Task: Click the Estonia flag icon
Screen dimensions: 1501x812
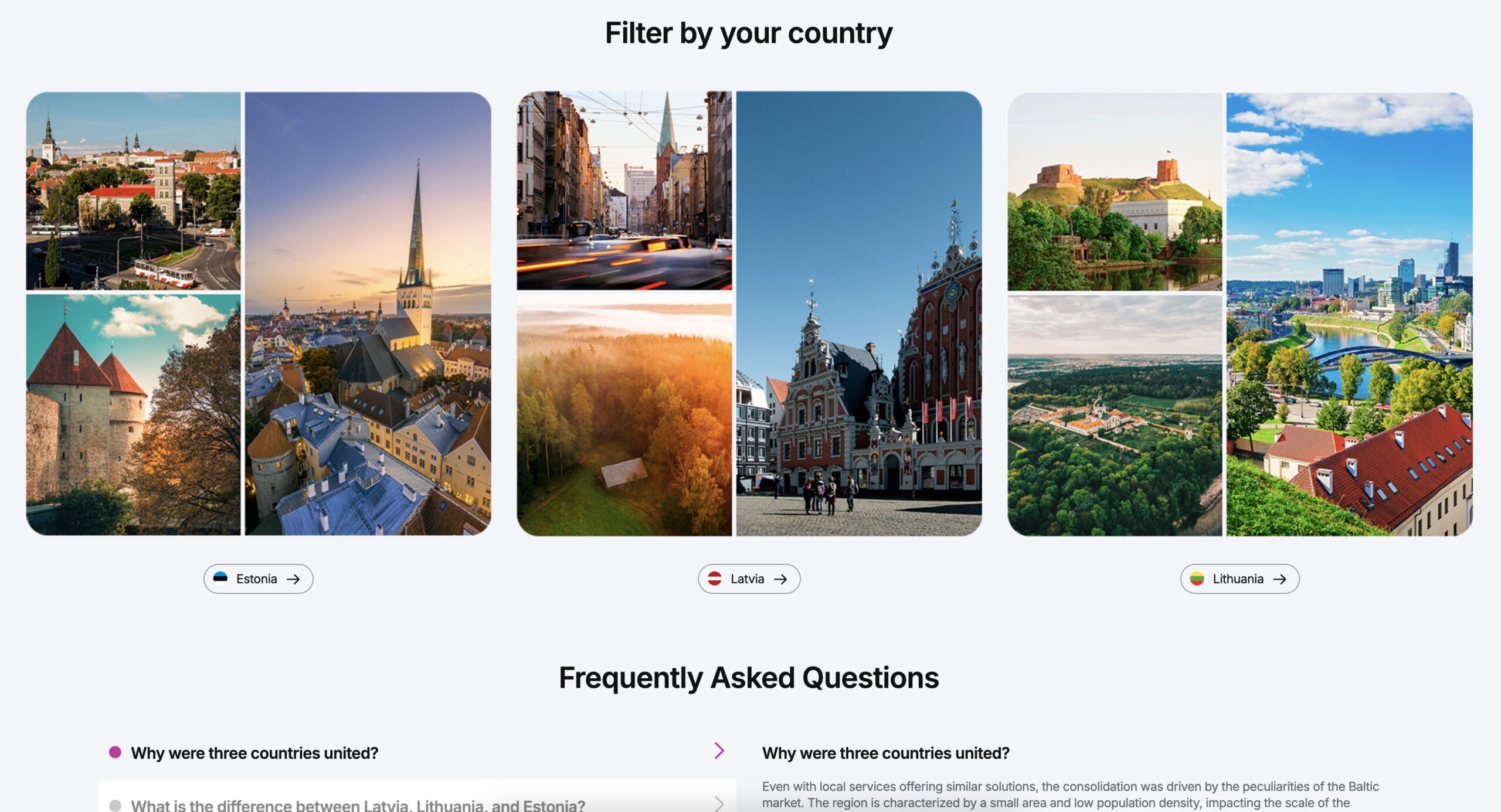Action: click(x=220, y=579)
